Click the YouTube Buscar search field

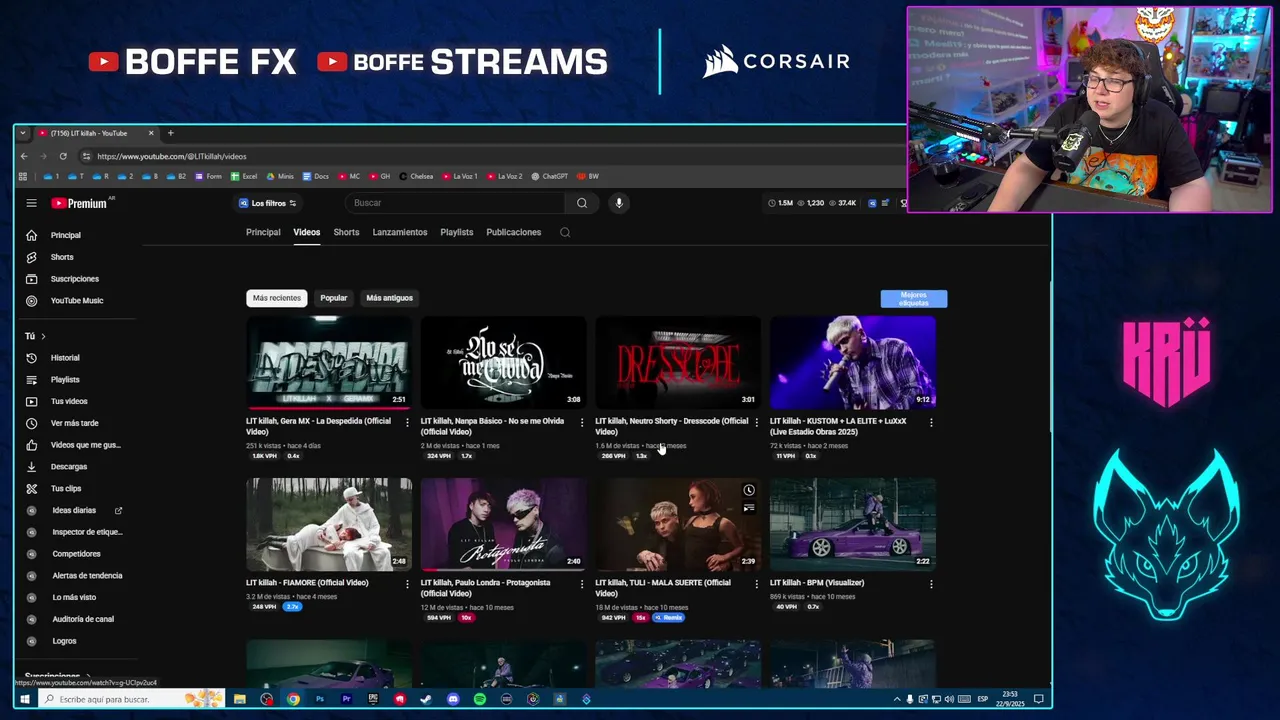point(456,203)
